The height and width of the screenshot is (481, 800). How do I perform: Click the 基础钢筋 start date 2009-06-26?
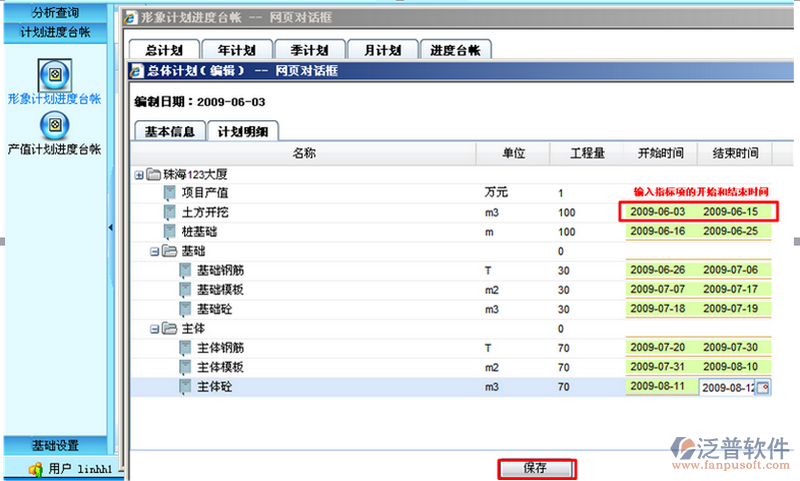[x=658, y=270]
